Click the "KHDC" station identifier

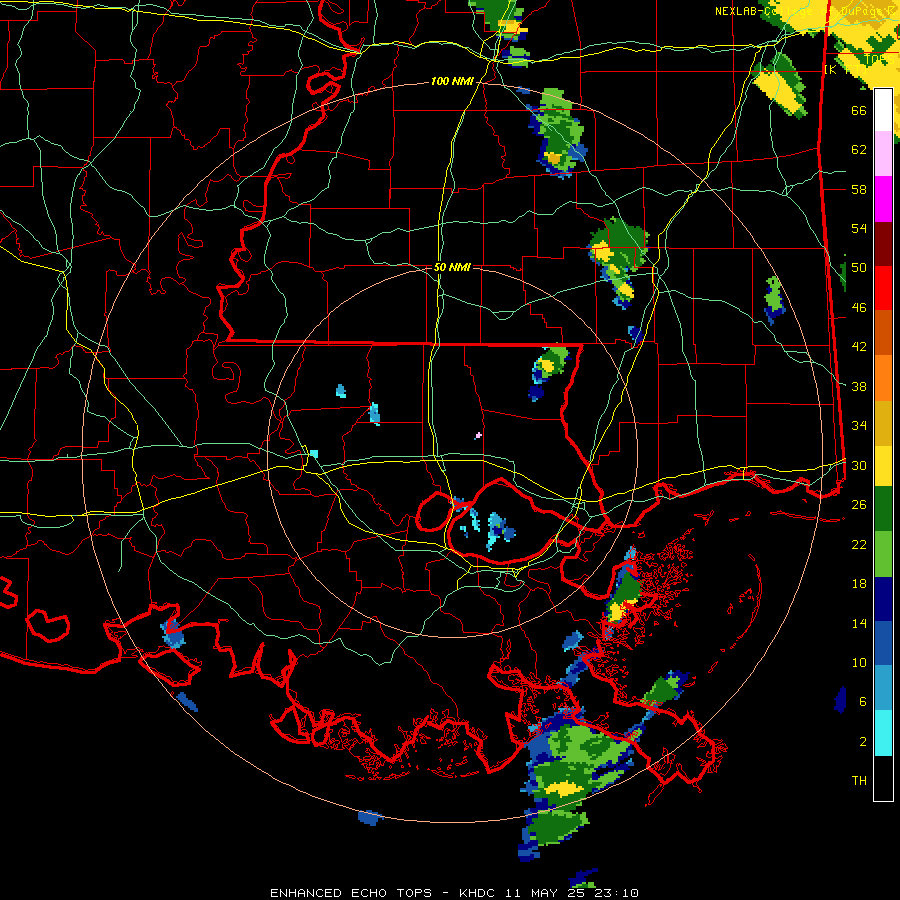[x=479, y=893]
